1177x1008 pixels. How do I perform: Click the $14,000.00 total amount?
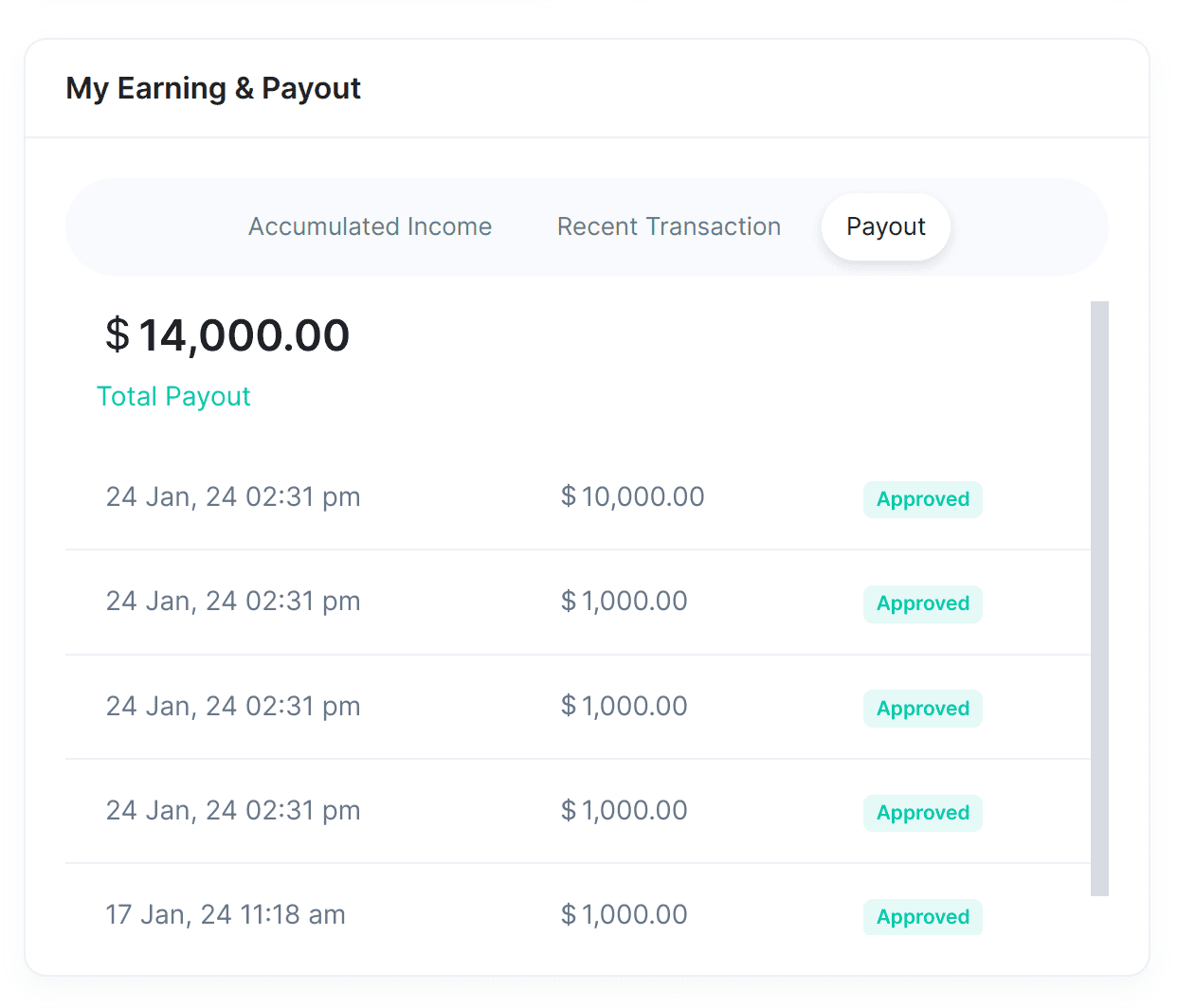[x=227, y=335]
